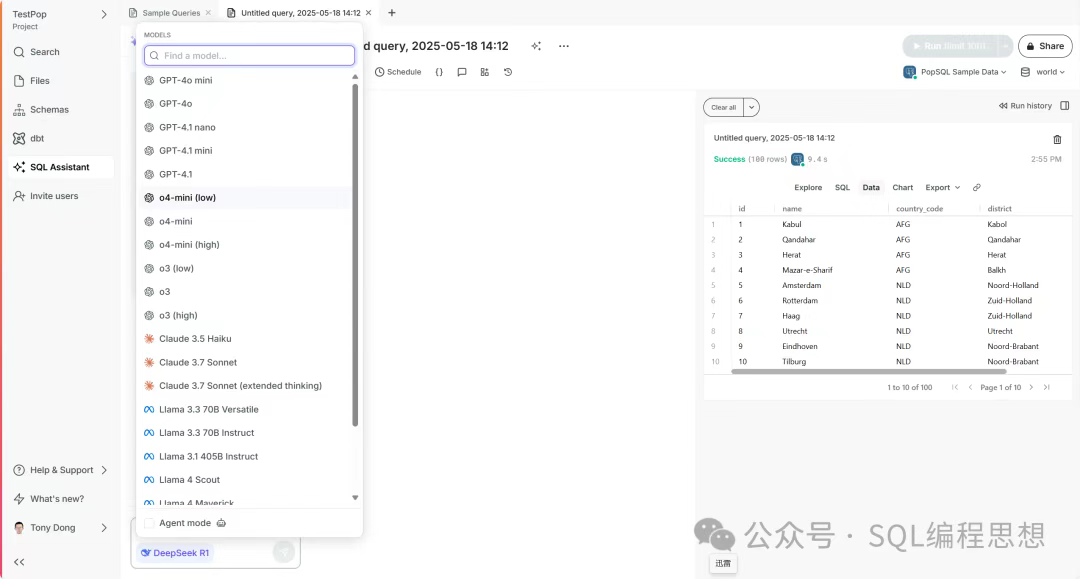Switch to the Explore tab
This screenshot has height=579, width=1080.
[x=808, y=188]
